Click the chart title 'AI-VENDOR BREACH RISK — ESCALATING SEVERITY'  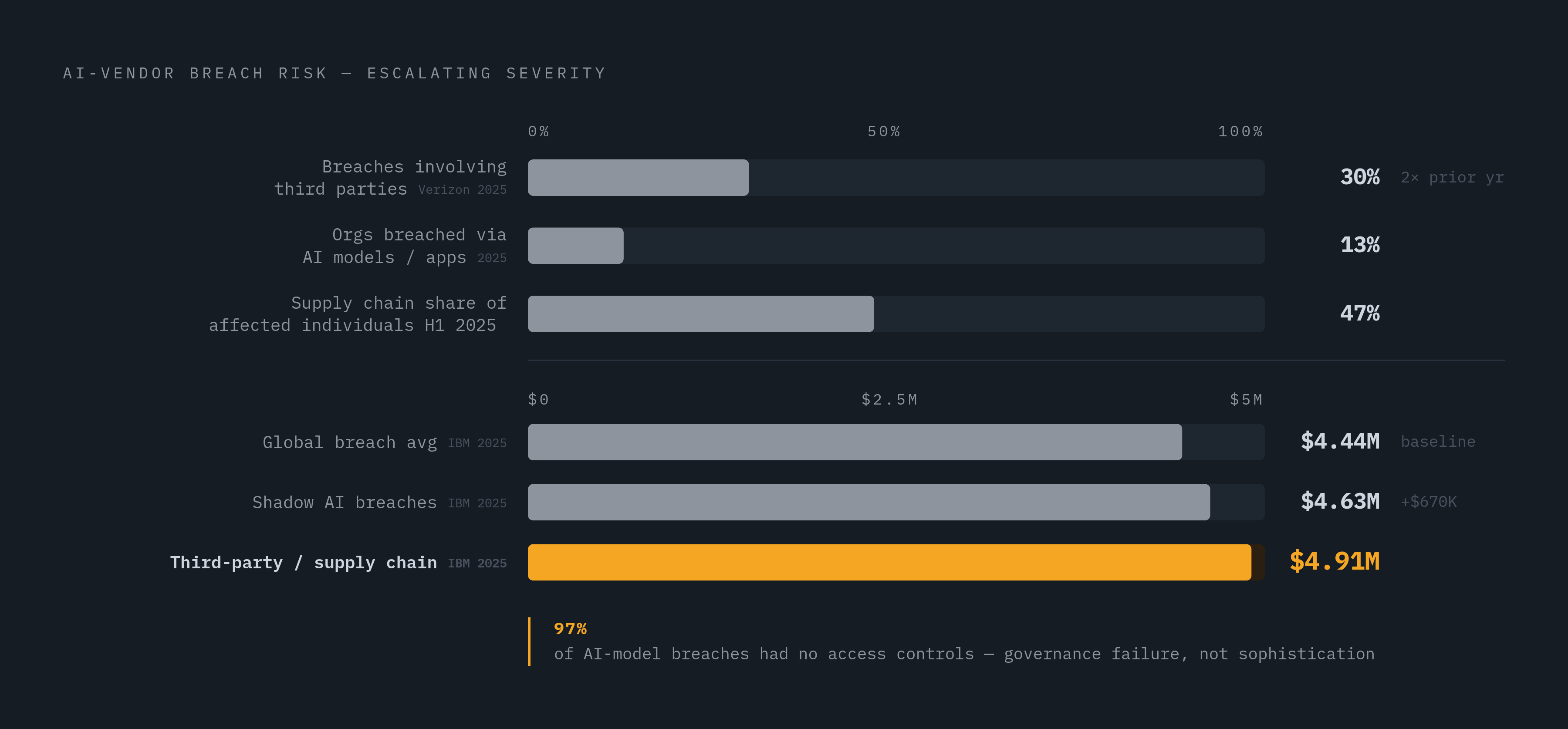(334, 74)
